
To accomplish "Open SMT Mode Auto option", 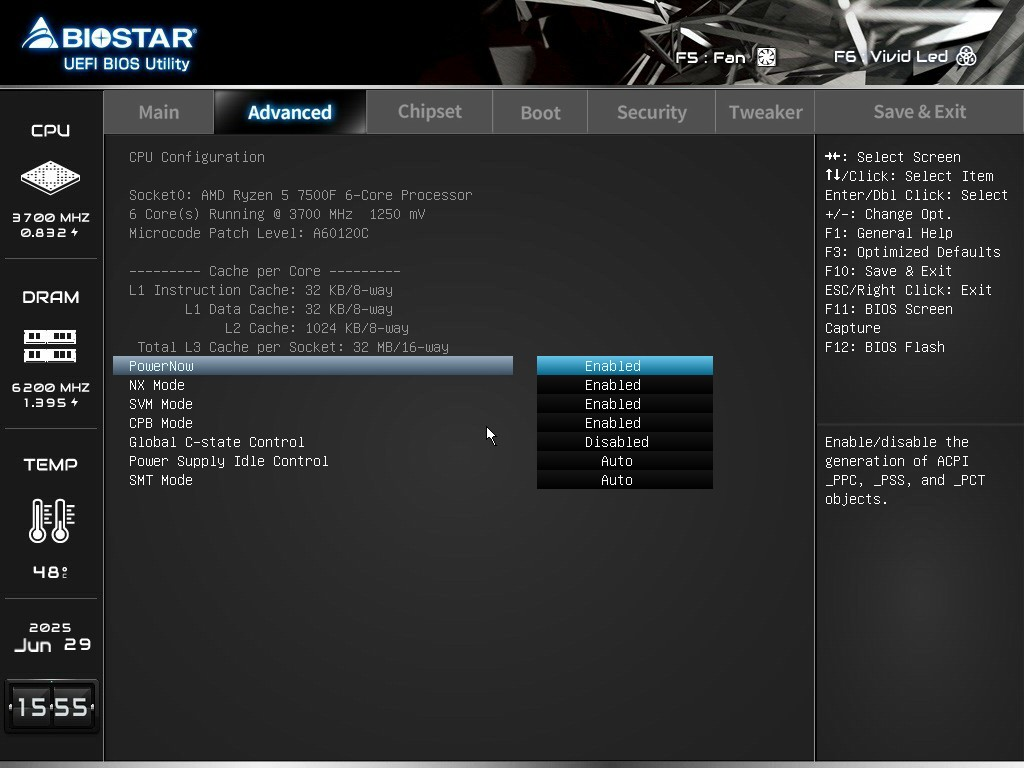I will [x=624, y=479].
